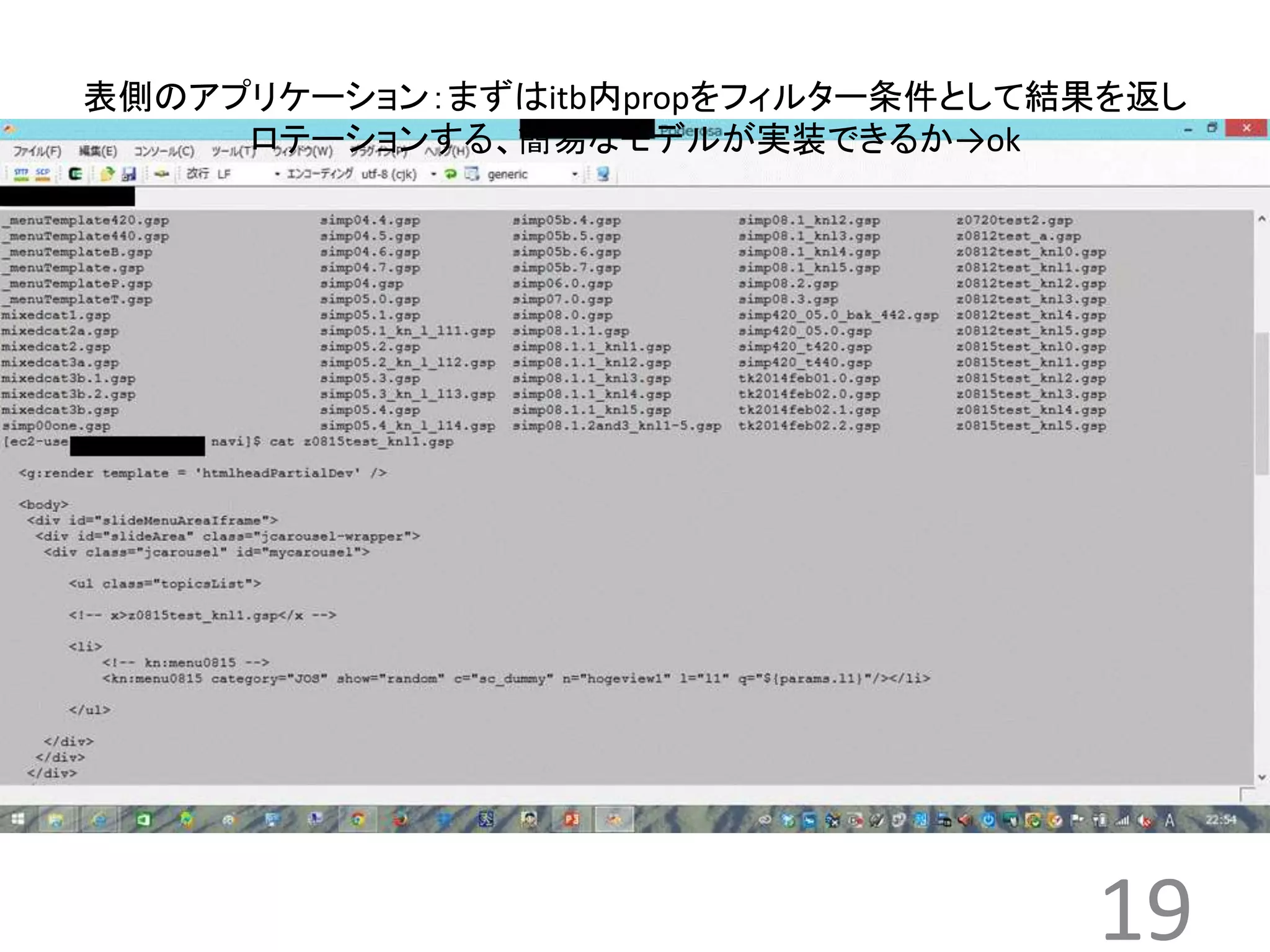1270x952 pixels.
Task: Click the network signal bars tray icon
Action: point(1122,821)
